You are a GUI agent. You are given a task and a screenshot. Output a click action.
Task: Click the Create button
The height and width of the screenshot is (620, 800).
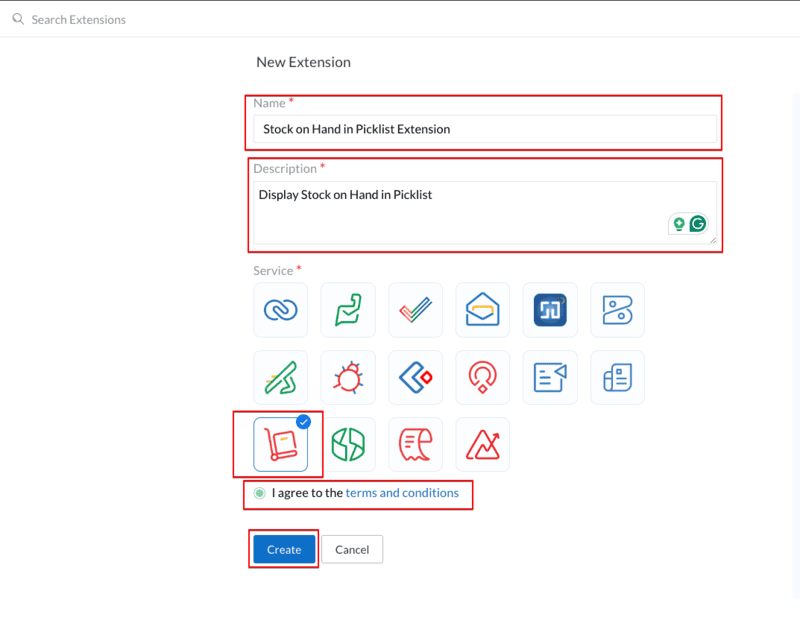284,549
